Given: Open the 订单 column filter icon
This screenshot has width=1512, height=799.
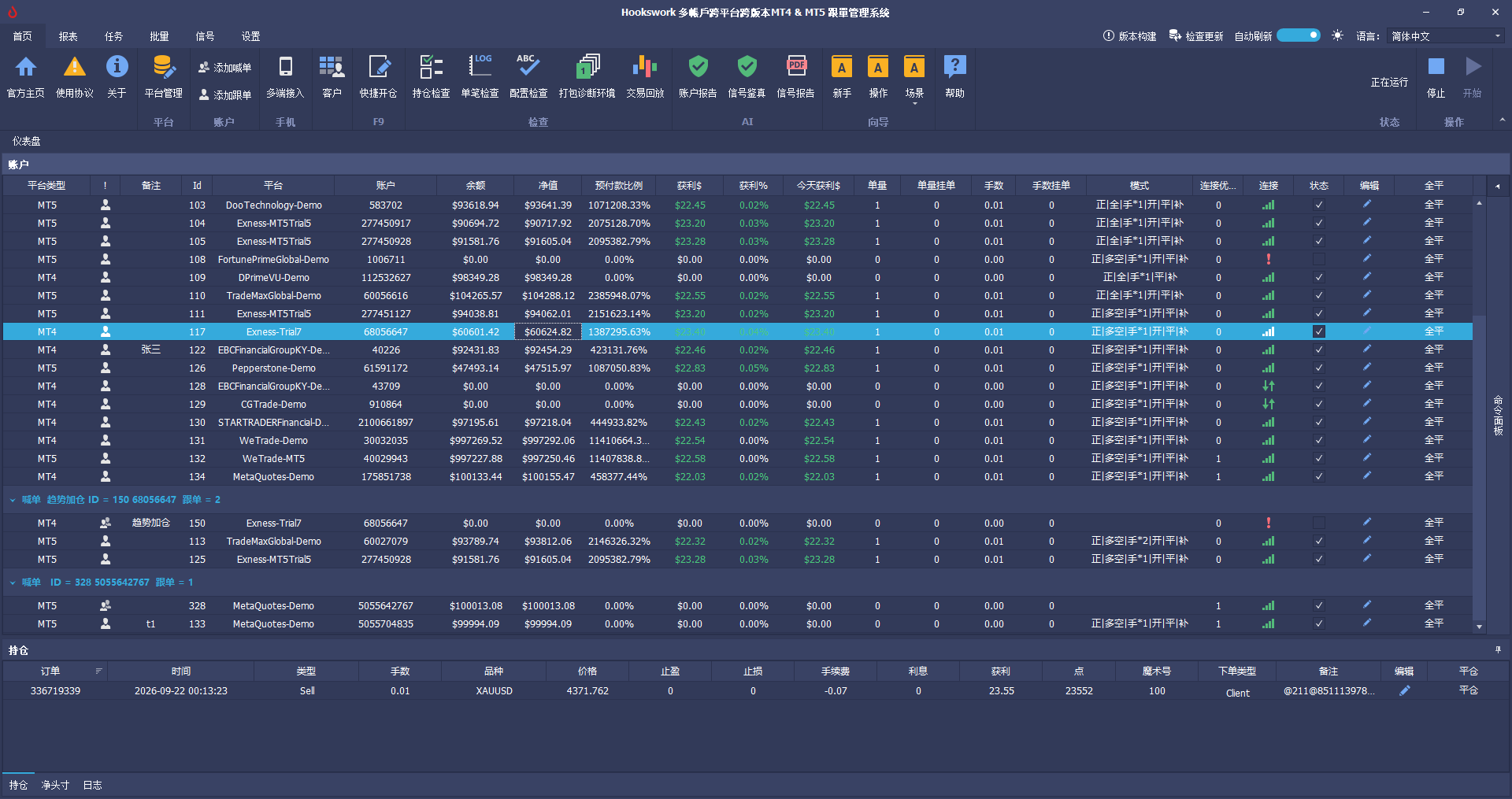Looking at the screenshot, I should coord(98,671).
